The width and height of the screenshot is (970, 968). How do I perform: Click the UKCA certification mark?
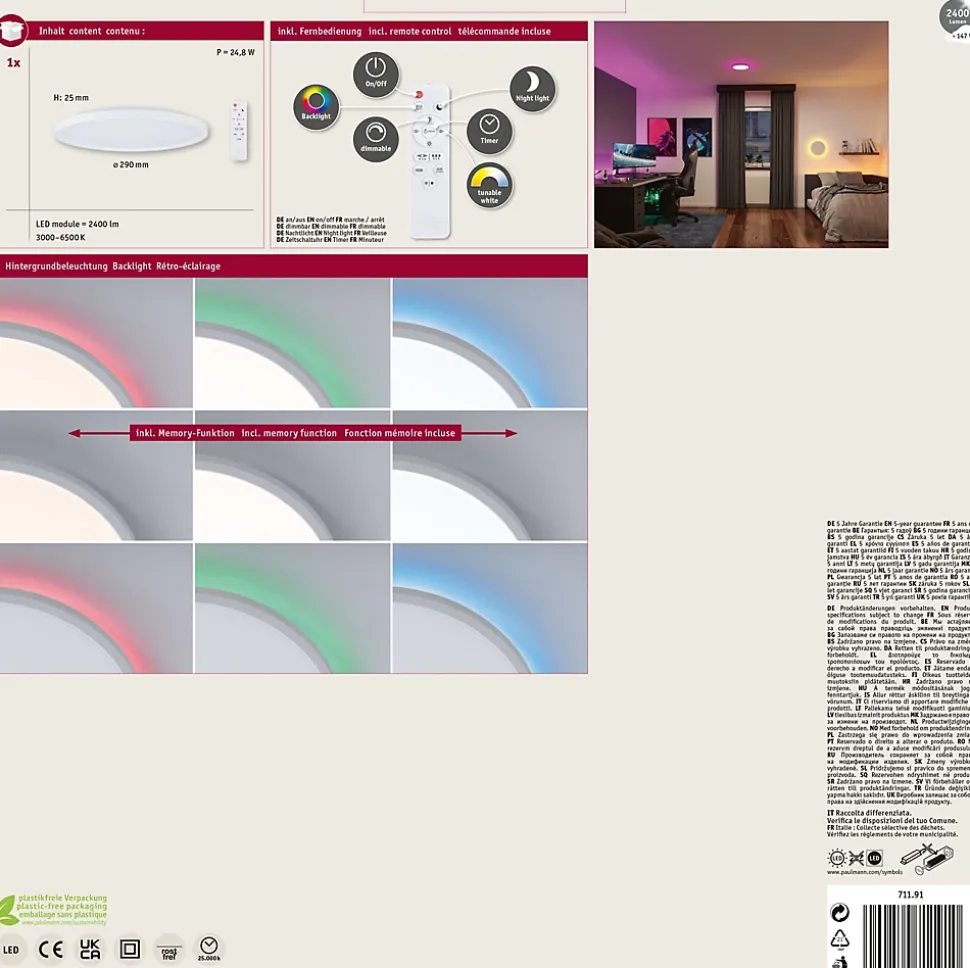[x=90, y=948]
